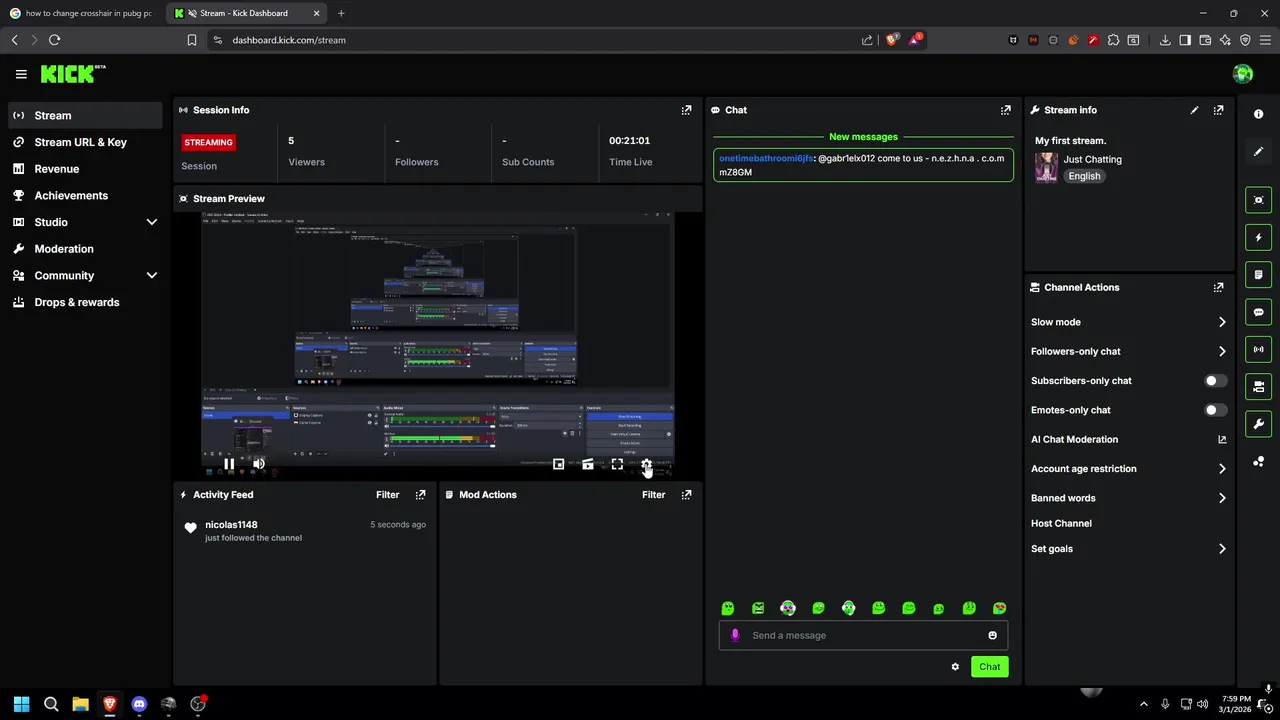Open Account age restriction arrow
This screenshot has width=1280, height=720.
click(1222, 468)
